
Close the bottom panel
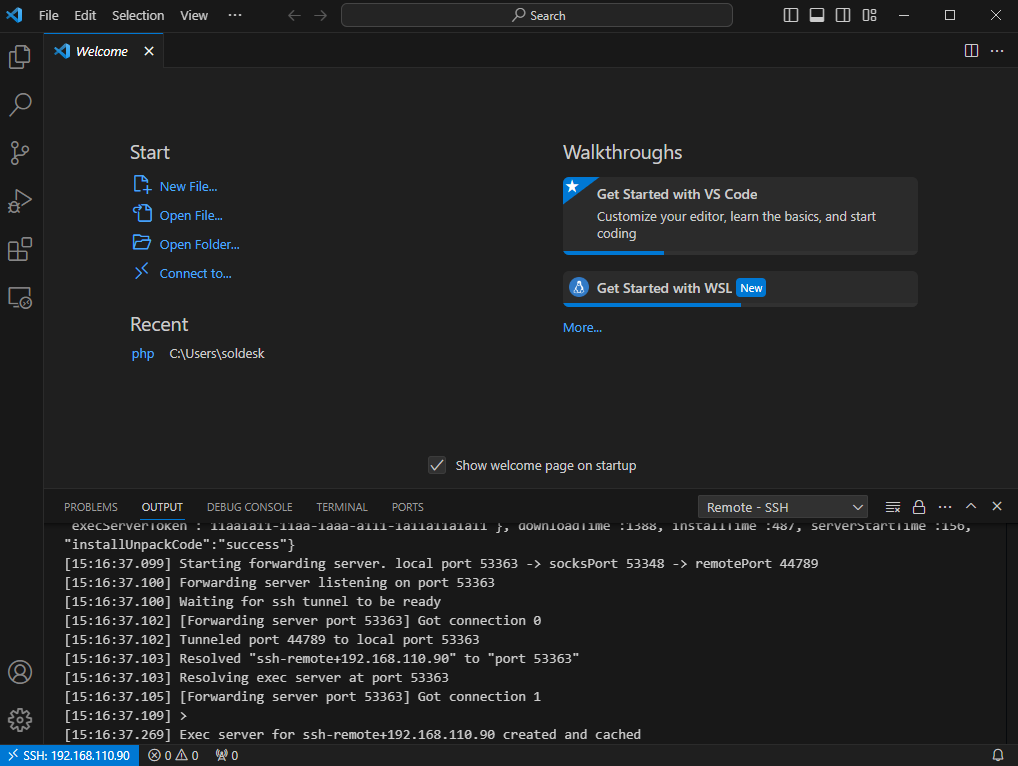[x=997, y=506]
